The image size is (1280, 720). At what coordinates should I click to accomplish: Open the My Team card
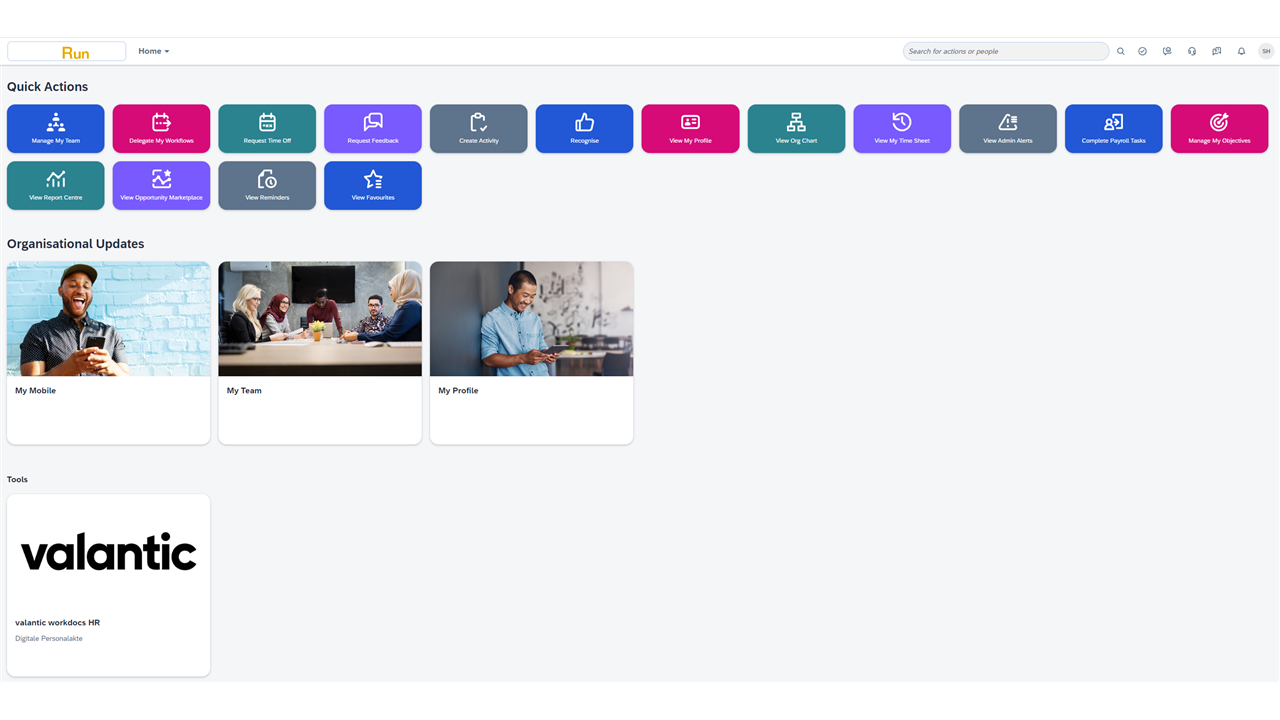pyautogui.click(x=319, y=352)
